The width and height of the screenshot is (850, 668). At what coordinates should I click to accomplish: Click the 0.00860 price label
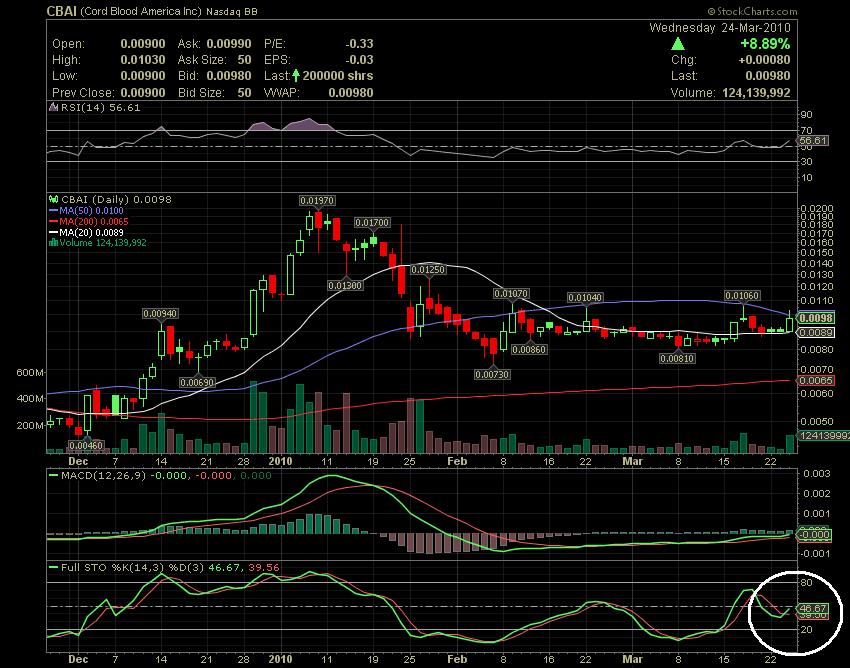[529, 350]
